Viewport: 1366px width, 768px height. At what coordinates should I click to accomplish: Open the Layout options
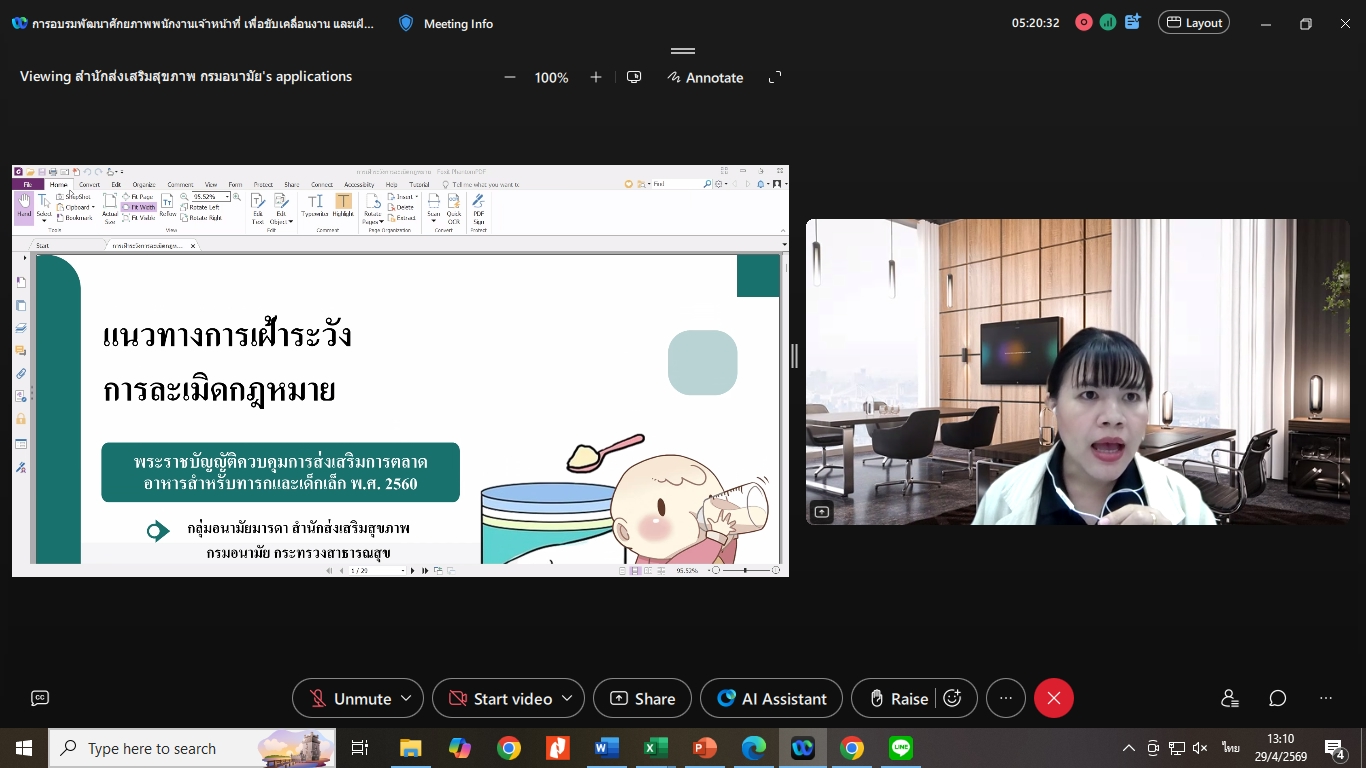(1193, 23)
